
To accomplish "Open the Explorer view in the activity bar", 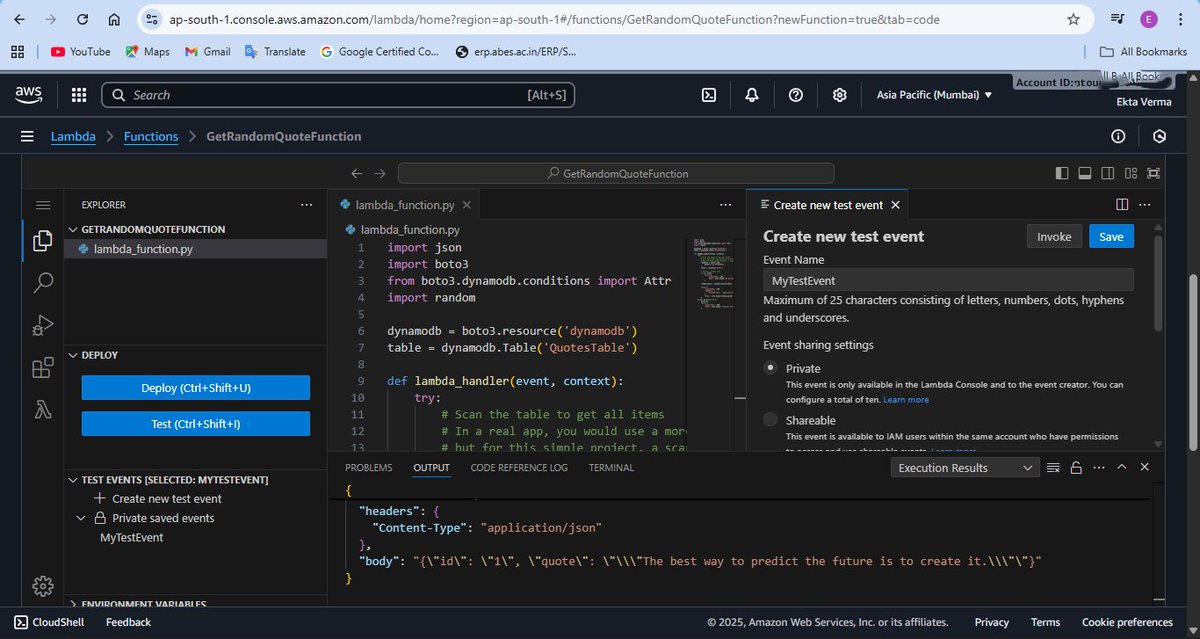I will [x=43, y=241].
